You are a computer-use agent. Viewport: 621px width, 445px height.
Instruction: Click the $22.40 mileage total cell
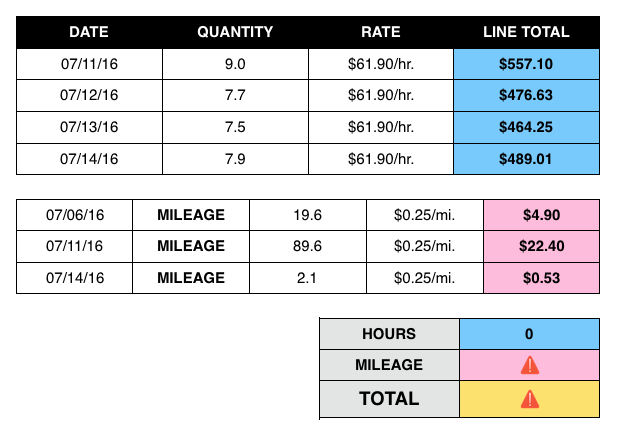pyautogui.click(x=540, y=246)
